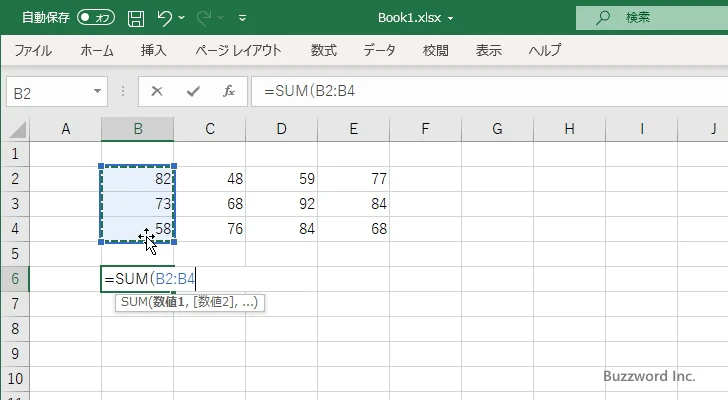Open the ページ レイアウト tab

[x=238, y=50]
